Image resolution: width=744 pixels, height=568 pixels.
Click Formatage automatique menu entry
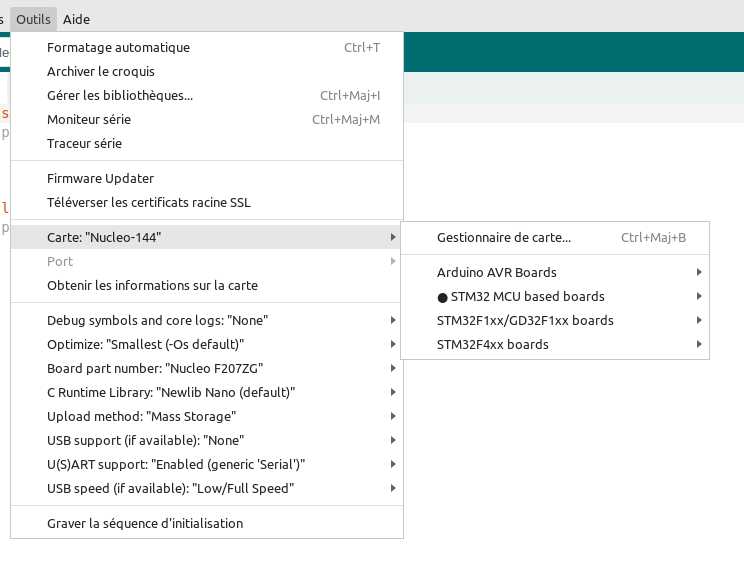pos(118,47)
